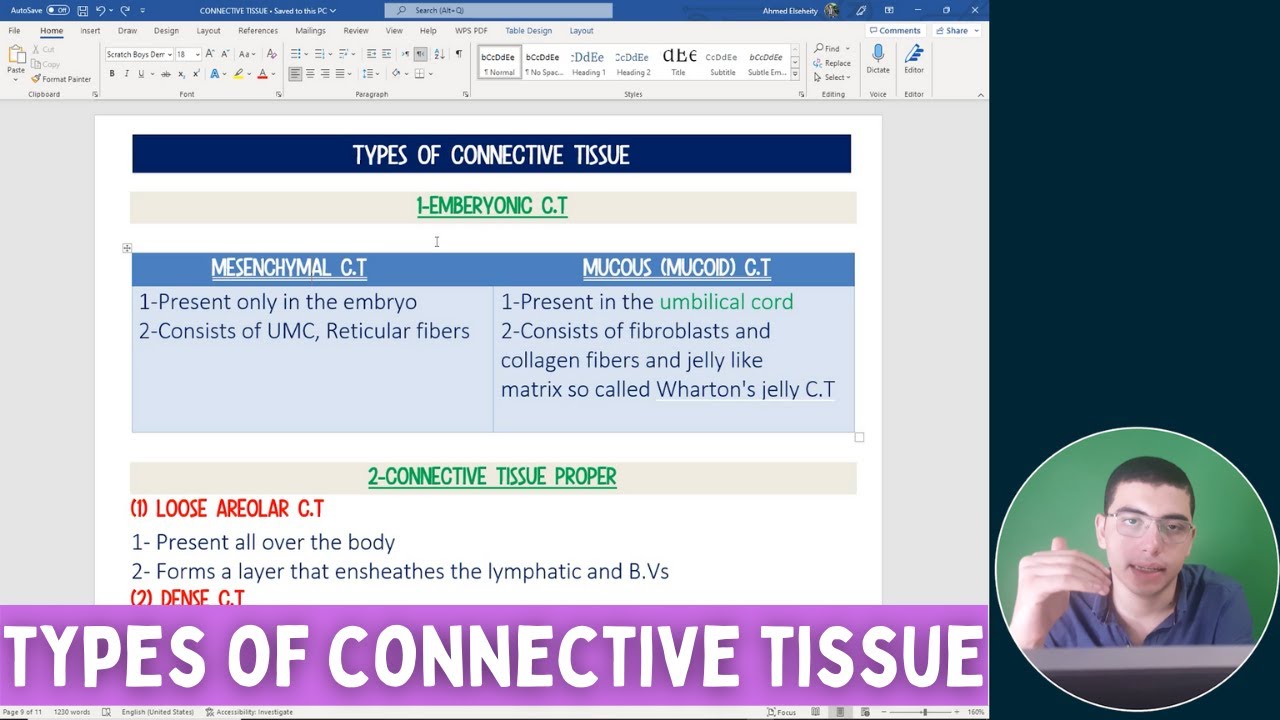Collapse the ribbon with the chevron
The height and width of the screenshot is (720, 1280).
click(x=980, y=95)
